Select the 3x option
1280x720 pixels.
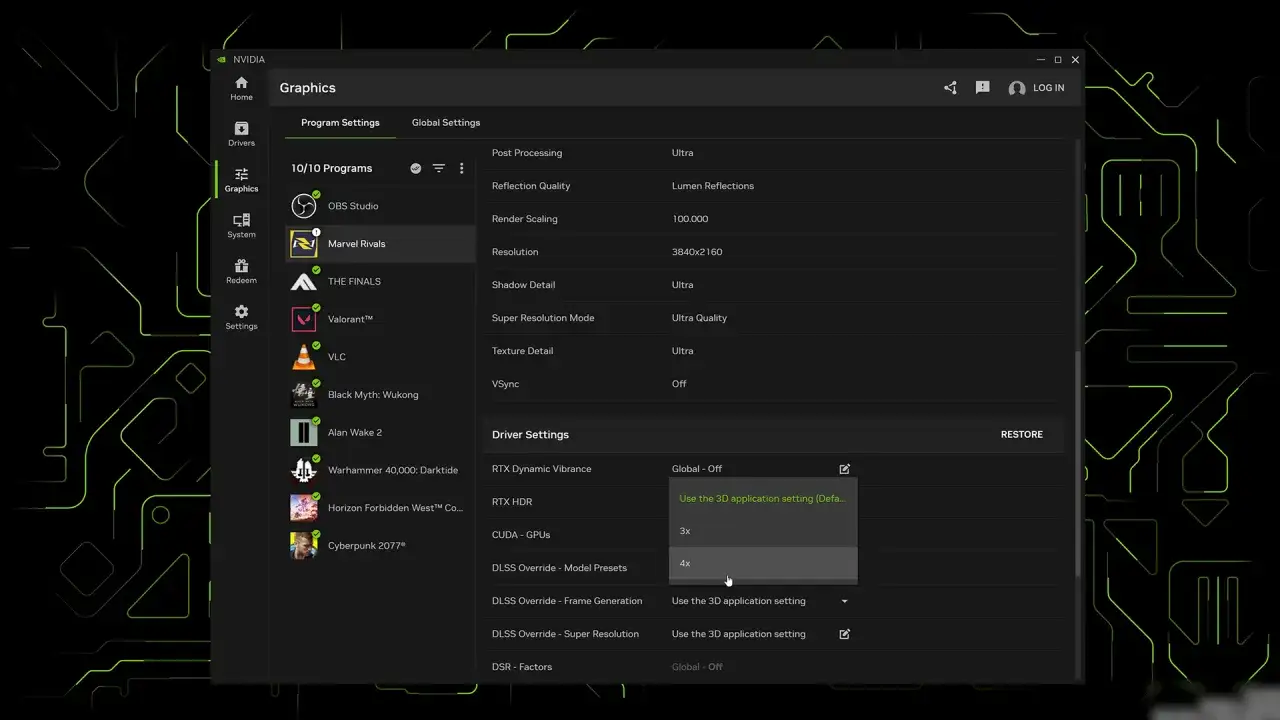[763, 531]
